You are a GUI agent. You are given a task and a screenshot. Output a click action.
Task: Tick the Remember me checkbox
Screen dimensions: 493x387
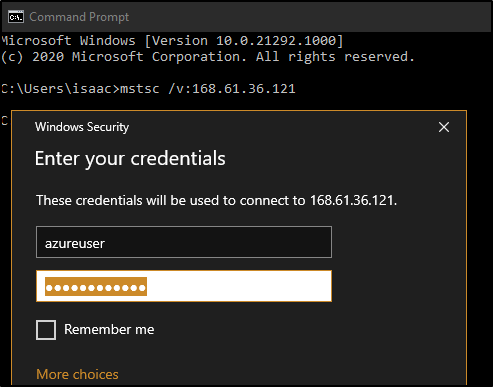point(46,330)
